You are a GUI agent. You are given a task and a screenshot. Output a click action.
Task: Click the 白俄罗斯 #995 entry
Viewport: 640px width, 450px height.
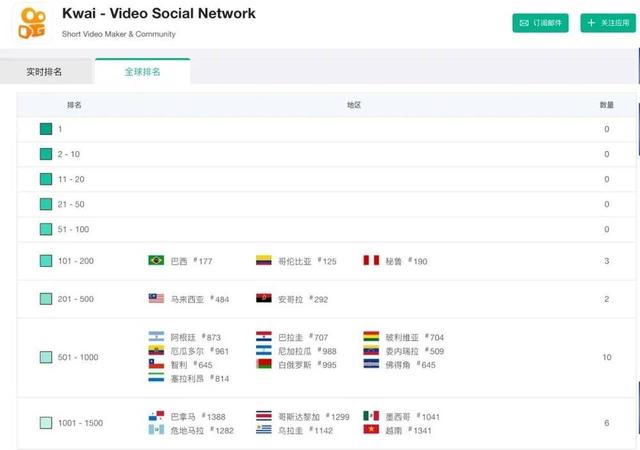point(307,365)
